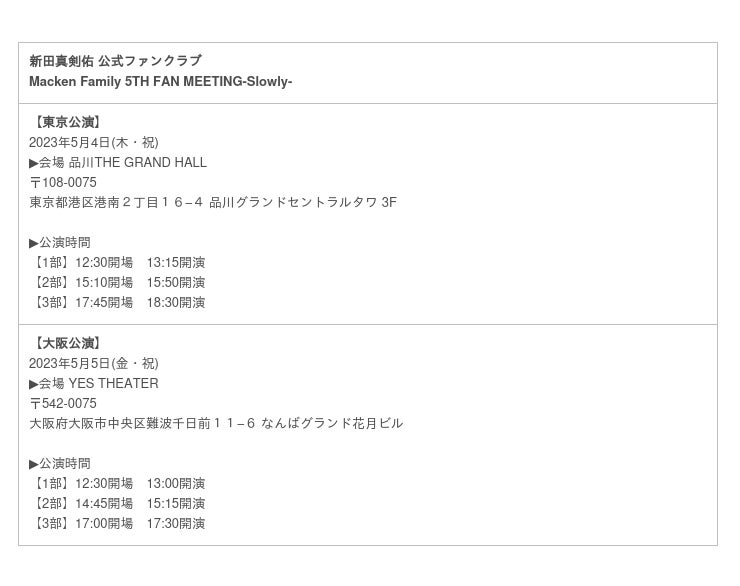
Task: Click the Tokyo 3部 17:45開場 time row
Action: pos(117,302)
